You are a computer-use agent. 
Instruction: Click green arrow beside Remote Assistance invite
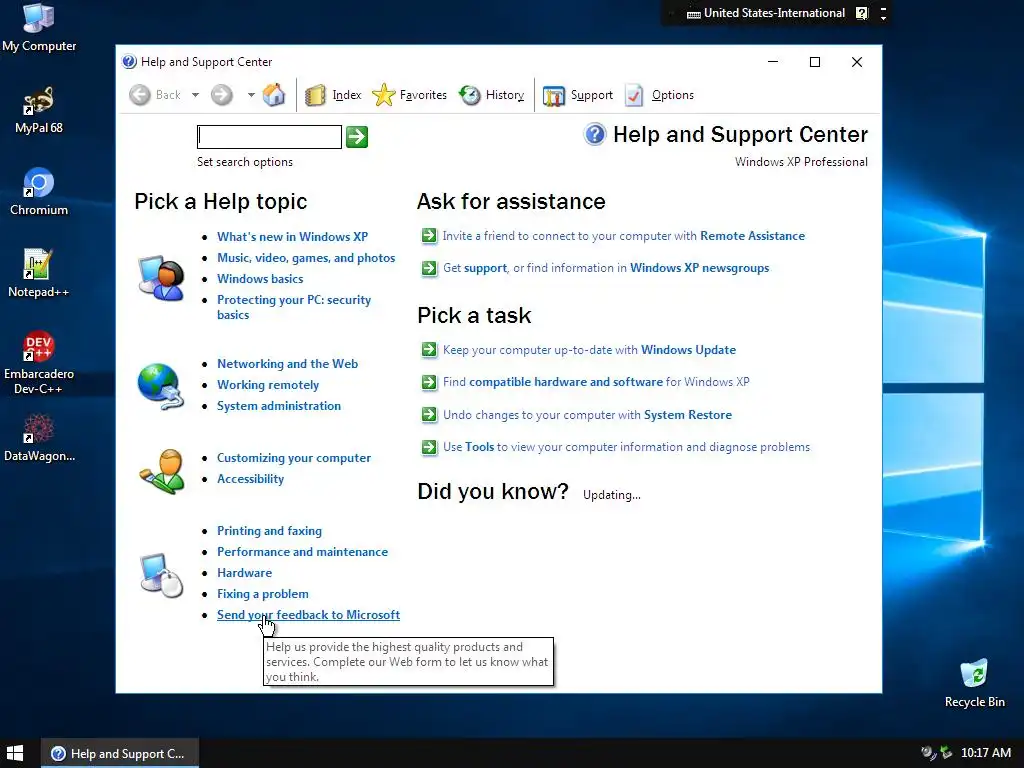click(429, 236)
